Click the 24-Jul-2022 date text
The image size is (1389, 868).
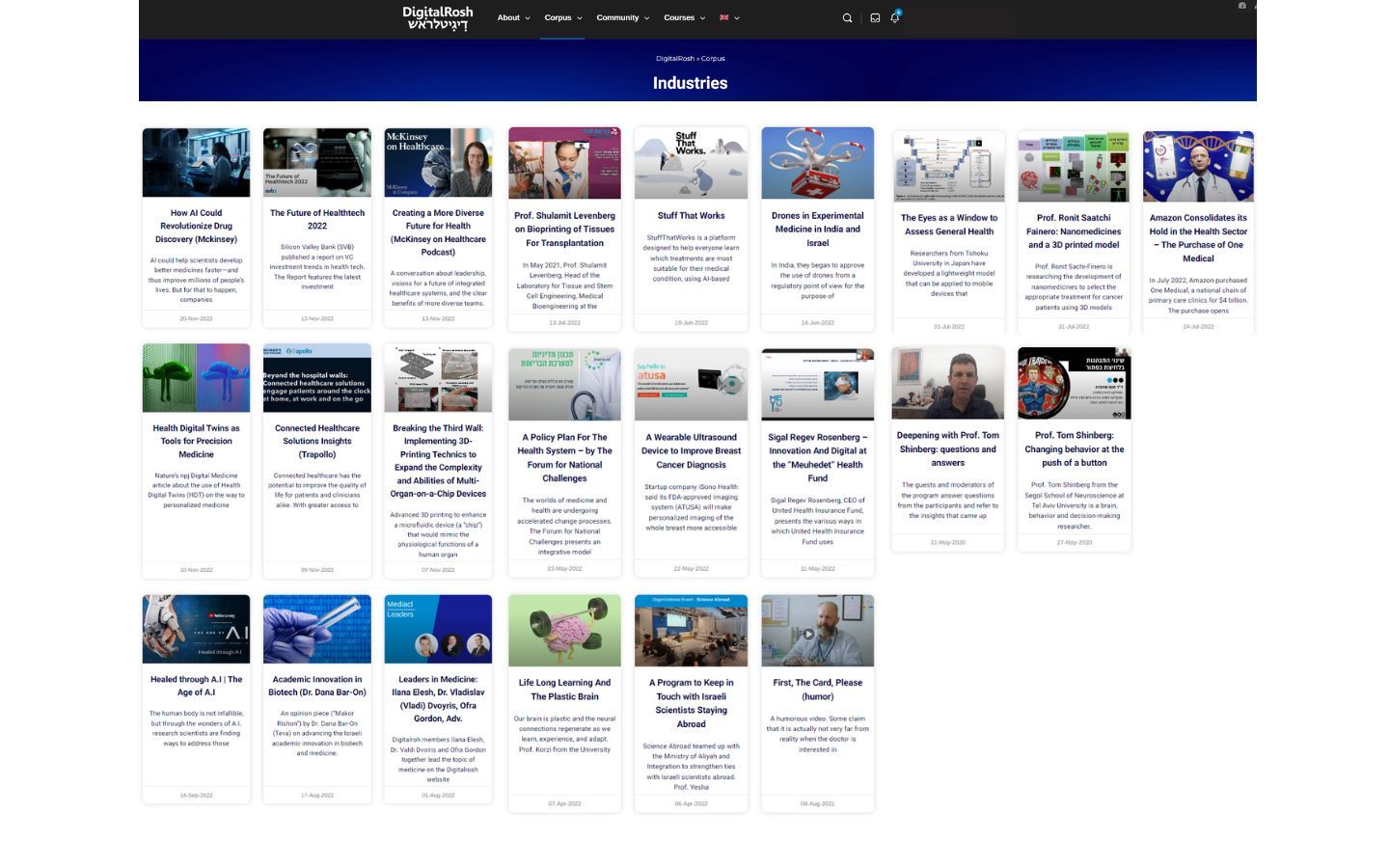(1198, 326)
